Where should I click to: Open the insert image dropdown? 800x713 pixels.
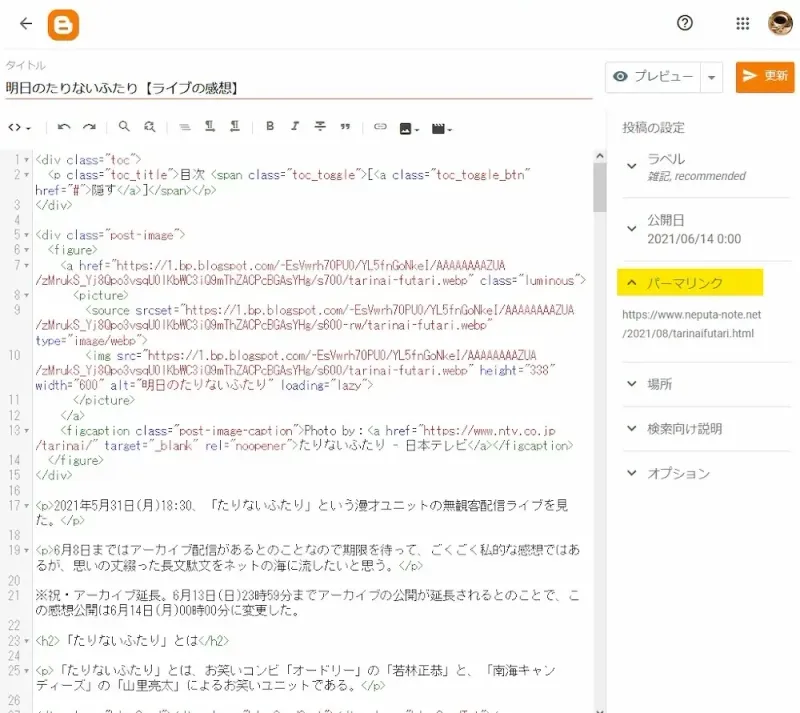tap(409, 128)
